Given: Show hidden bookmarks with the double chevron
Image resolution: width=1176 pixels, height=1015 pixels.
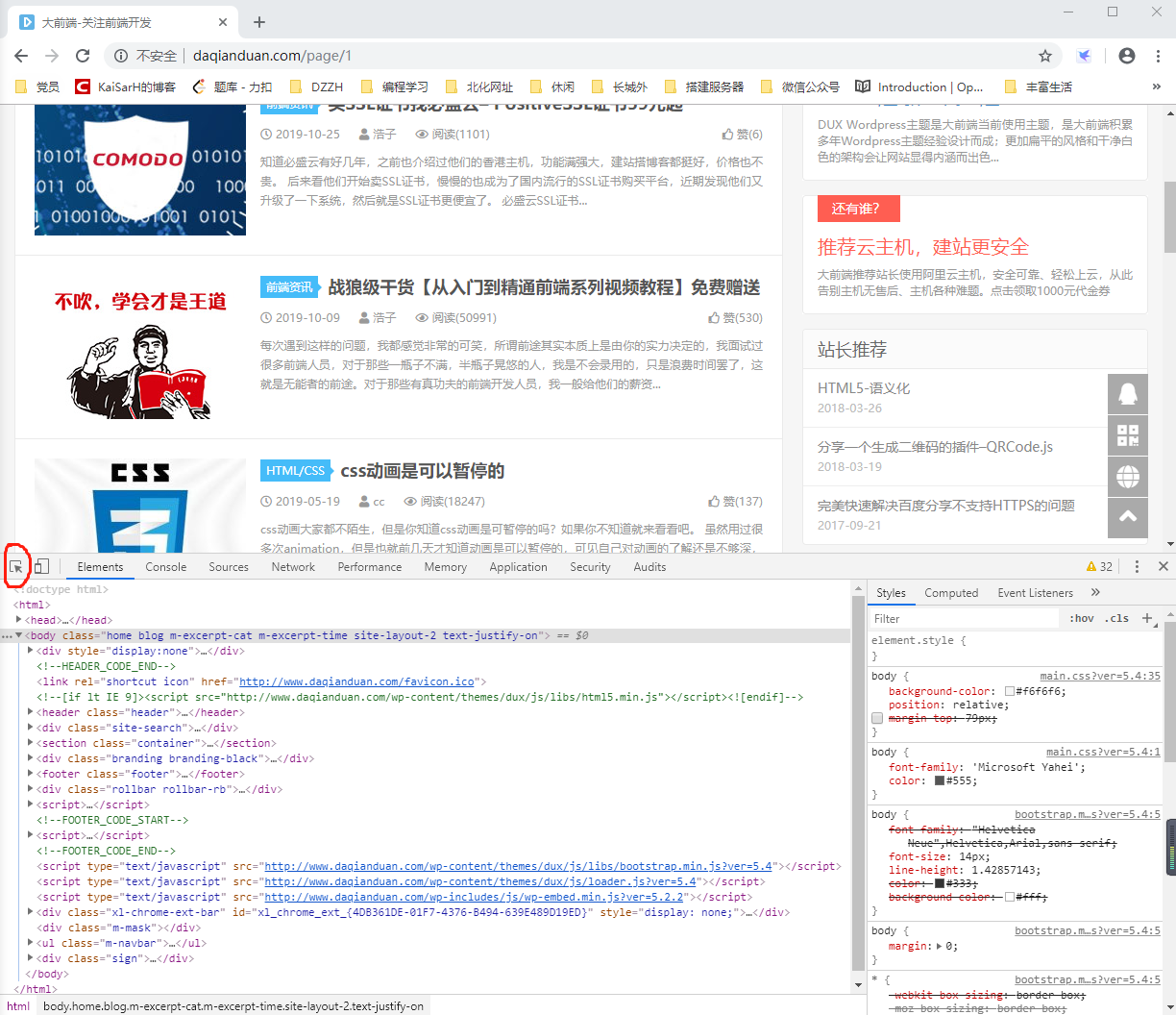Looking at the screenshot, I should (x=1156, y=87).
